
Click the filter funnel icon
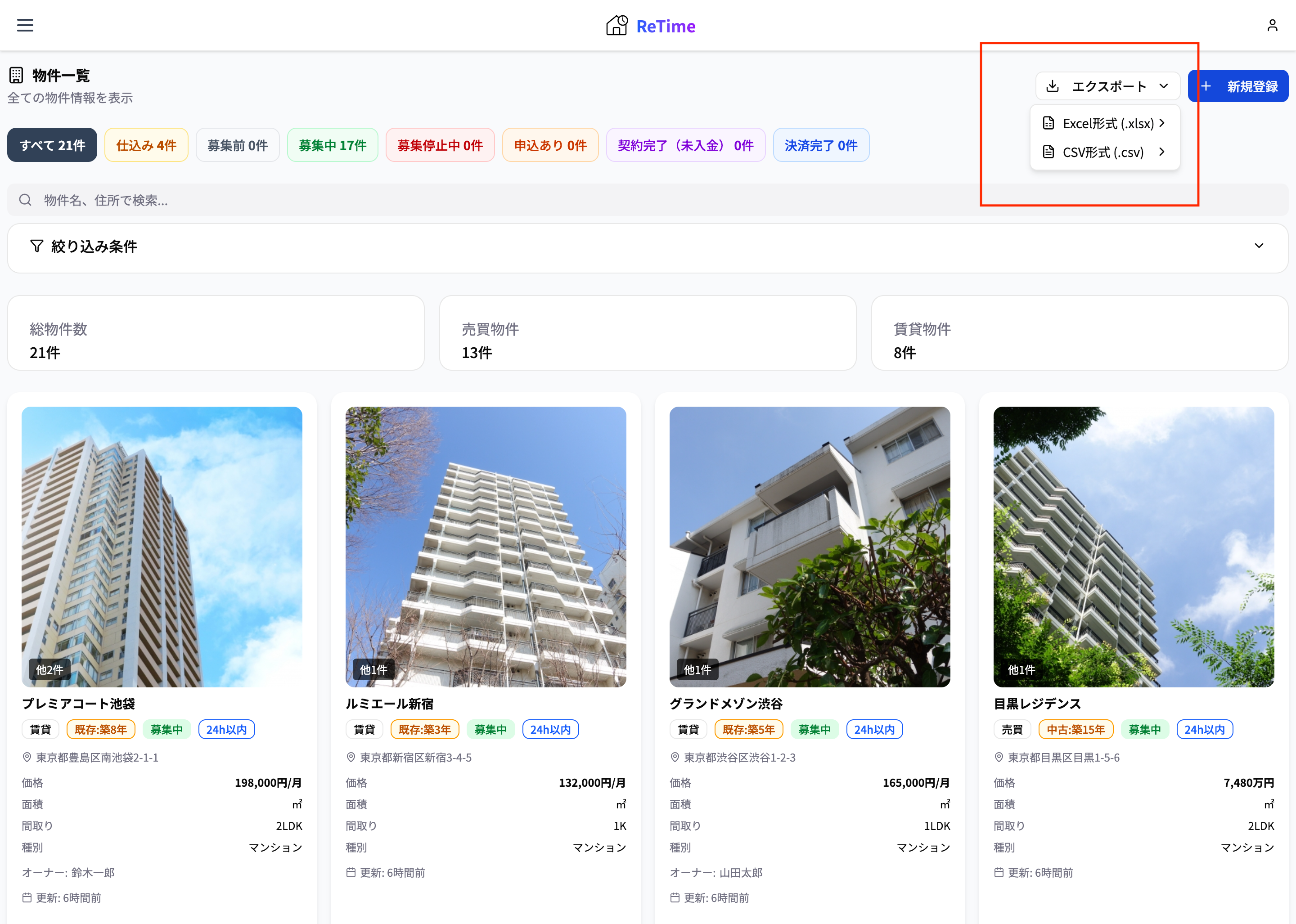(37, 246)
